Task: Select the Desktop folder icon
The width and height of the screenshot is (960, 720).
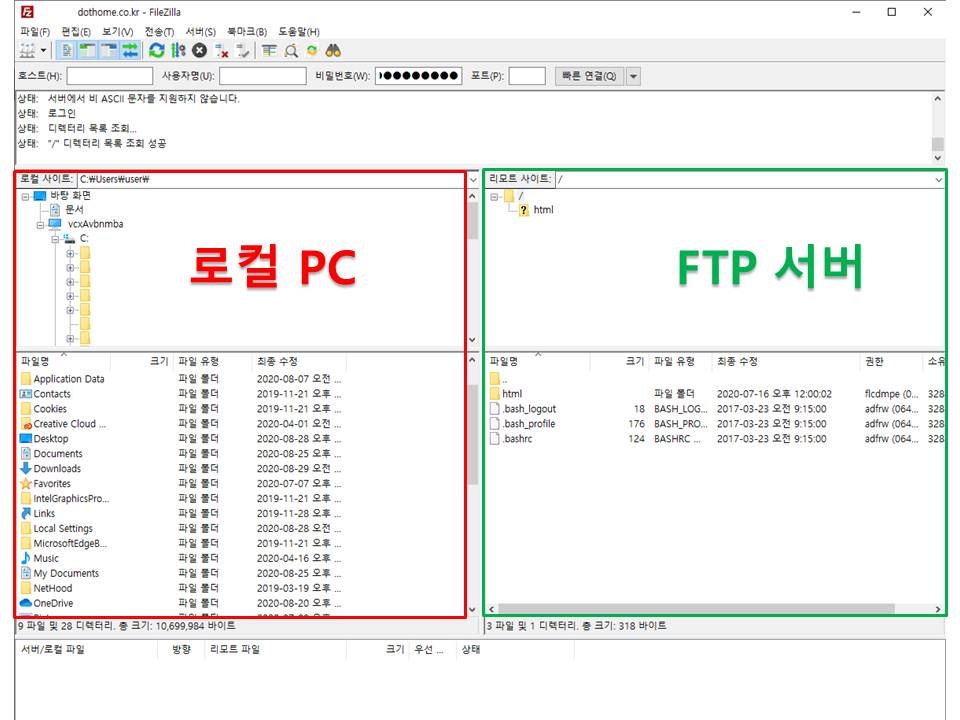Action: (x=26, y=439)
